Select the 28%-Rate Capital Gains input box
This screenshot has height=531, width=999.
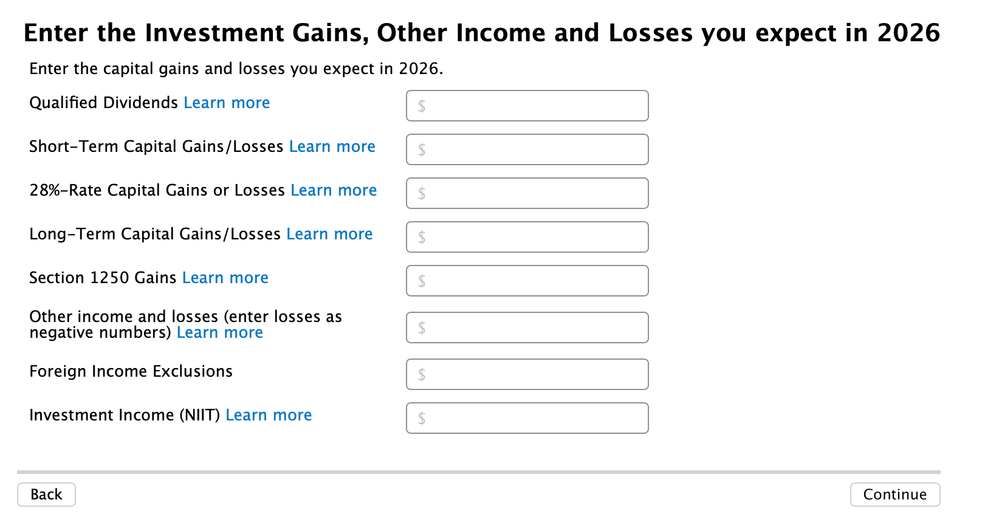[527, 193]
